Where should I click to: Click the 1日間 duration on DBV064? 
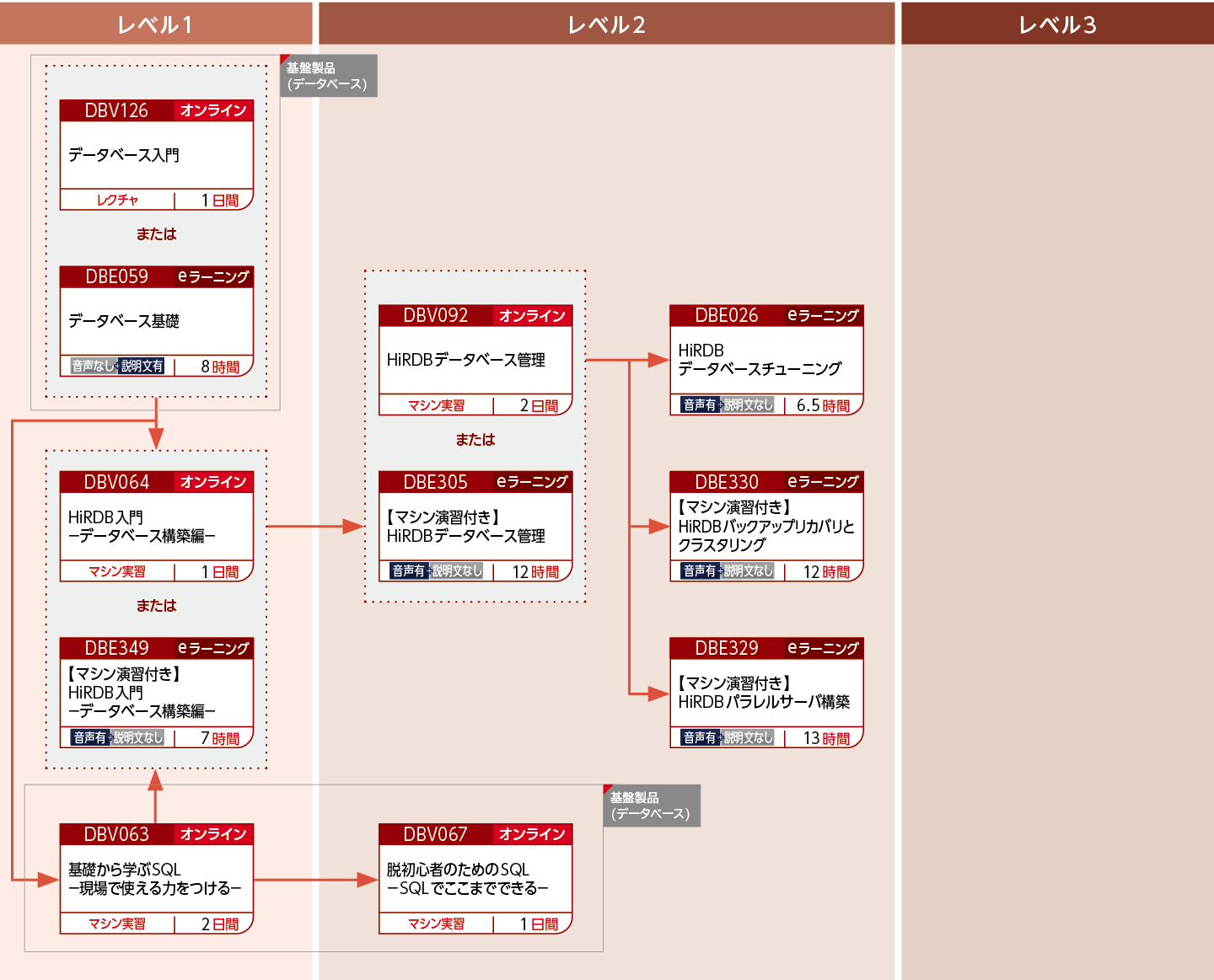click(x=220, y=572)
